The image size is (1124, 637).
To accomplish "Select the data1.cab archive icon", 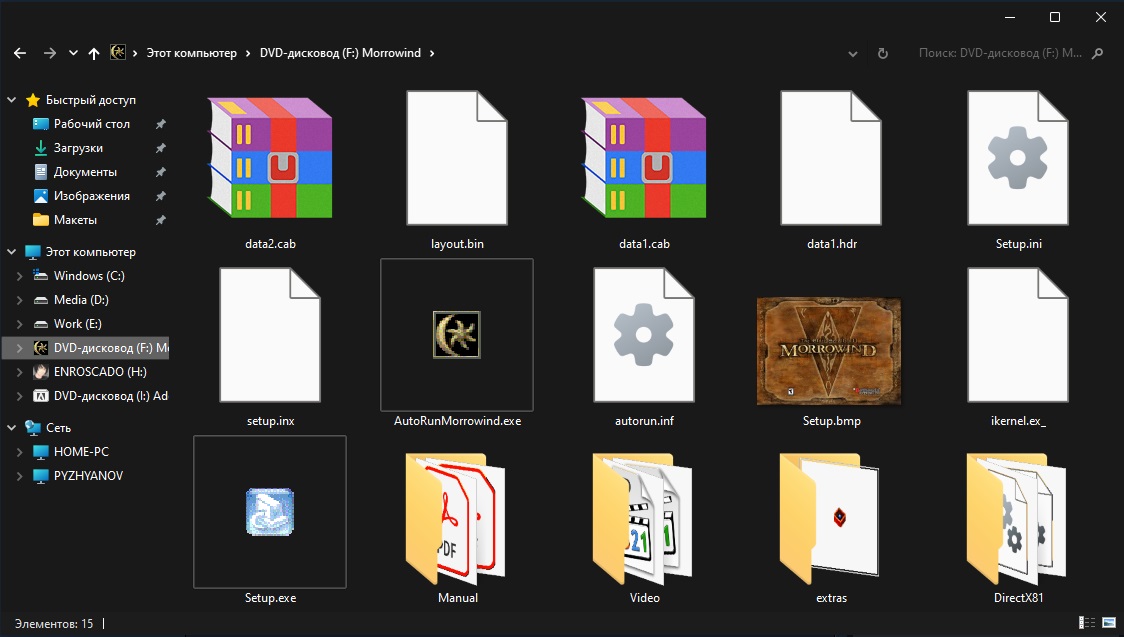I will click(x=644, y=158).
